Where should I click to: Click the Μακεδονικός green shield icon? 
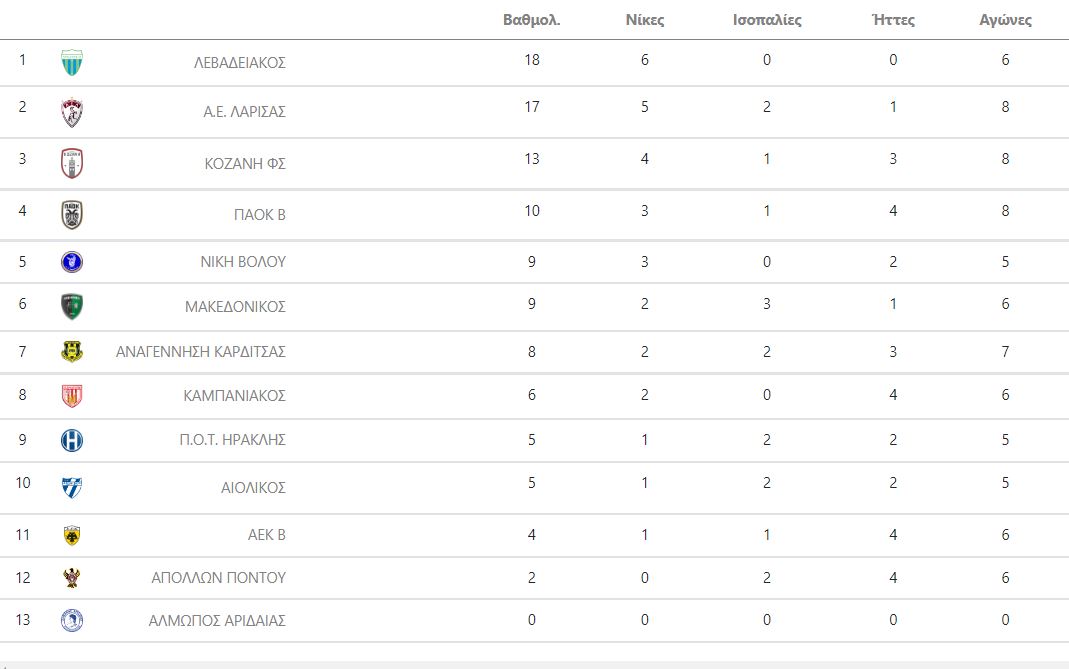[72, 307]
